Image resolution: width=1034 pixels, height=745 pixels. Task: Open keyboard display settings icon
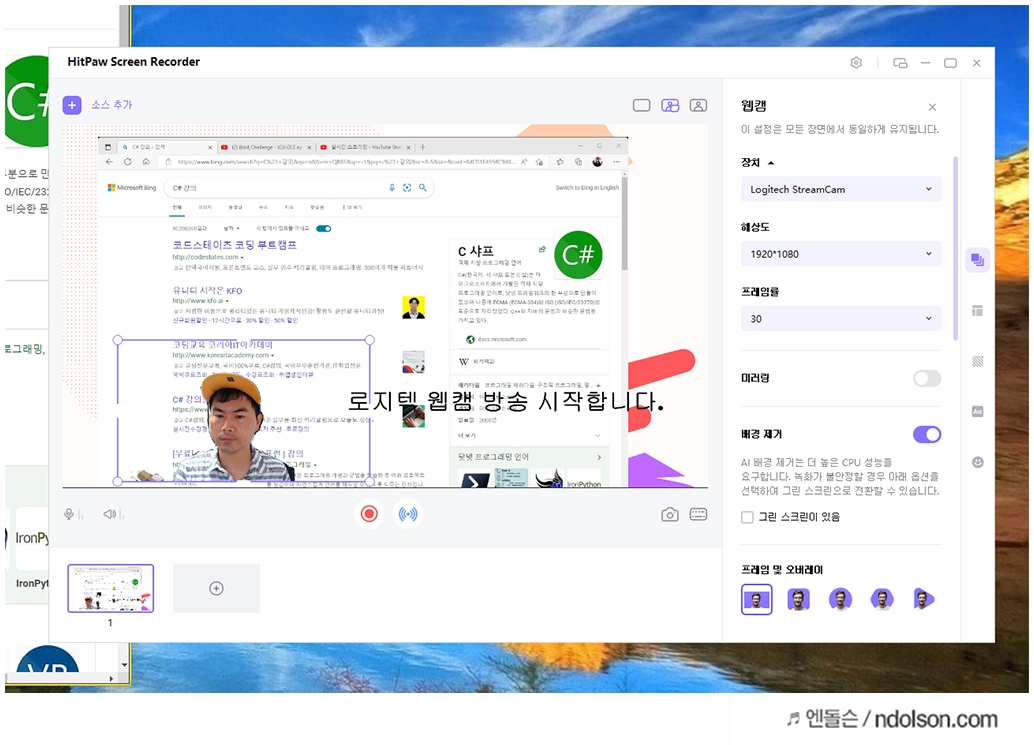point(698,514)
